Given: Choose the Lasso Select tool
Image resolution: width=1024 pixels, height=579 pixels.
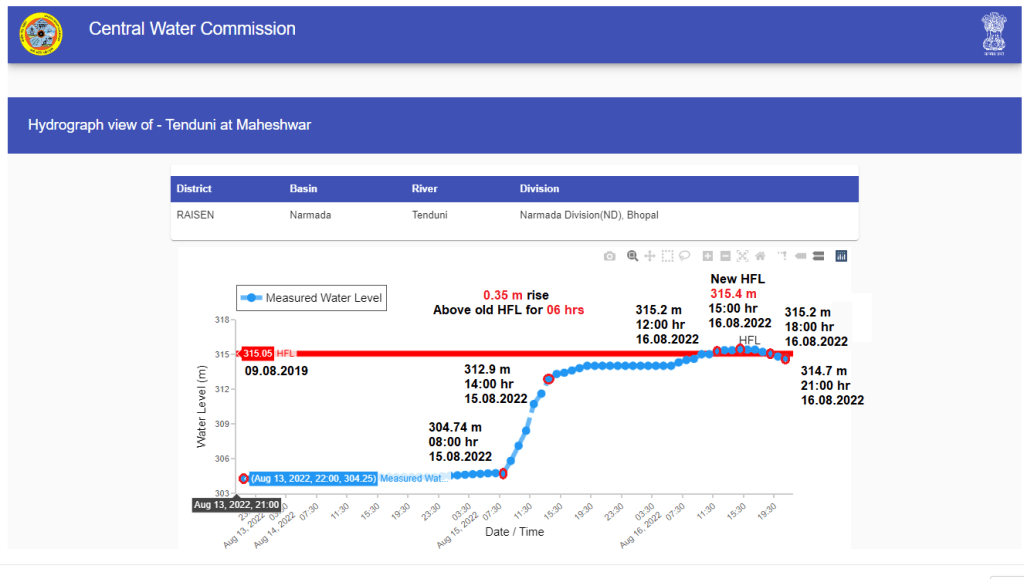Looking at the screenshot, I should (x=685, y=256).
